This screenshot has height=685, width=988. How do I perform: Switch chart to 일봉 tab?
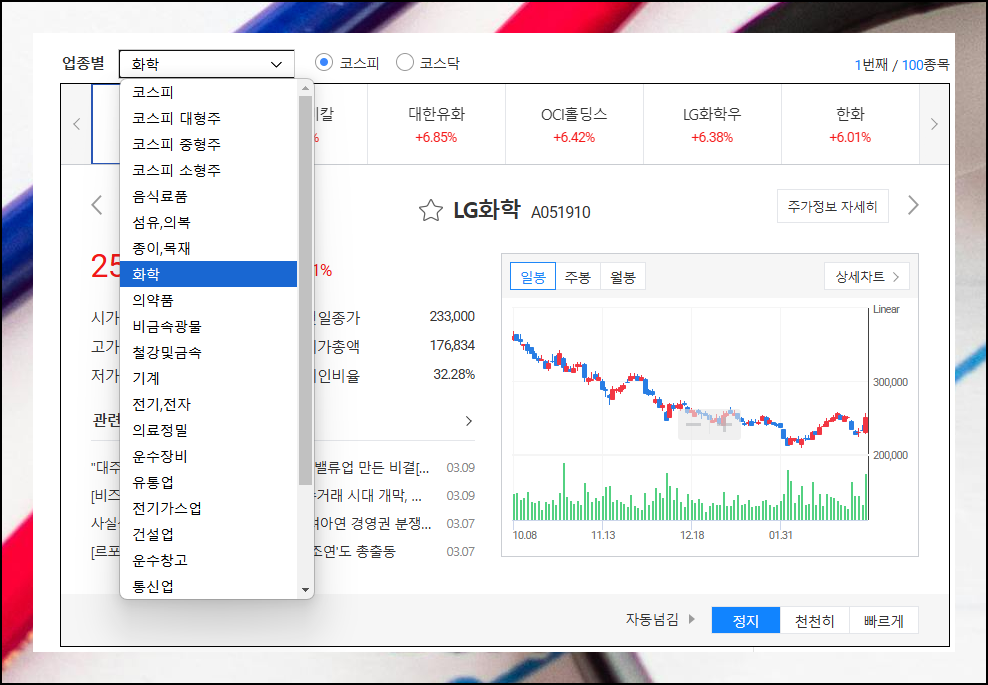click(532, 277)
